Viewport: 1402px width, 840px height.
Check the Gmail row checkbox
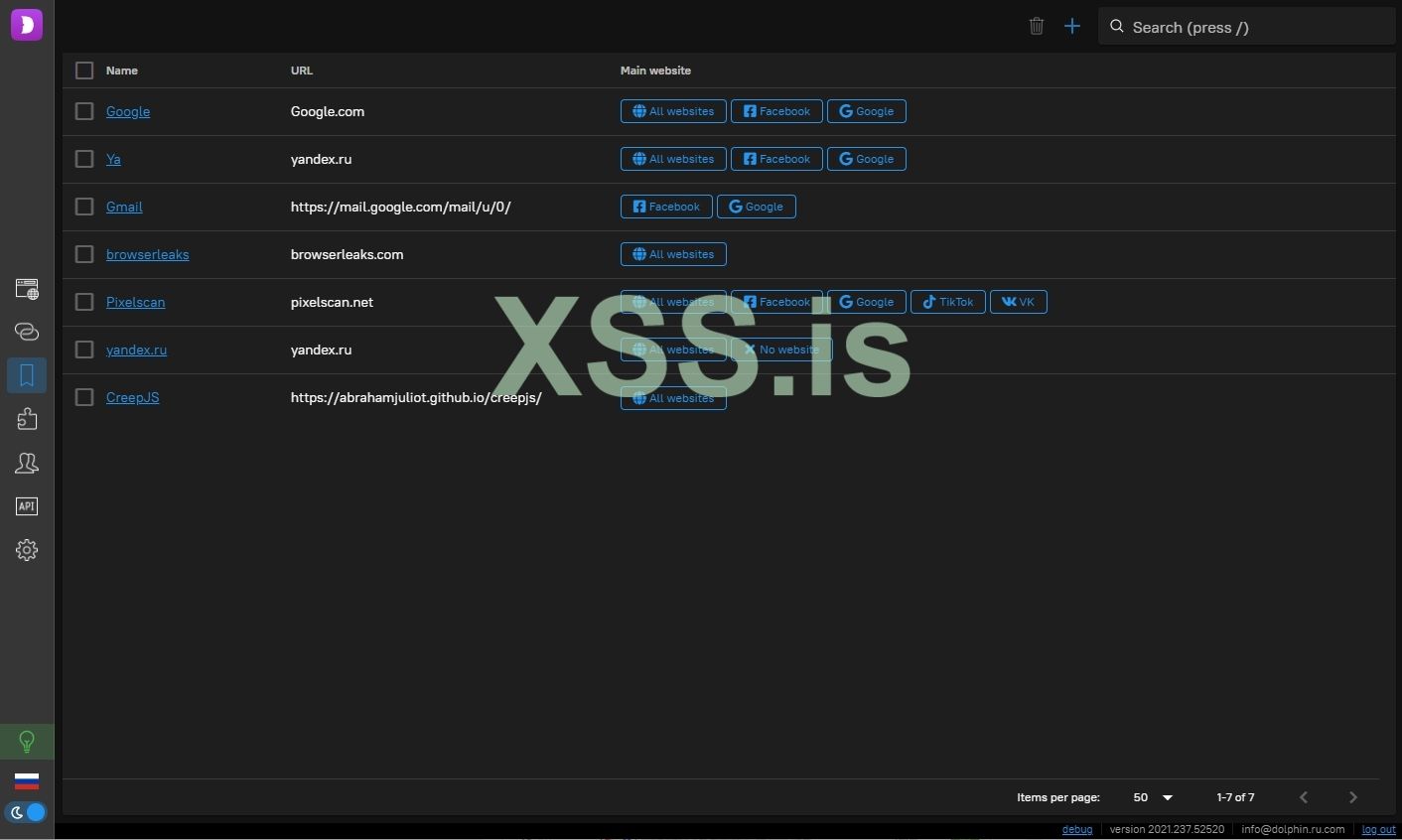click(x=84, y=207)
